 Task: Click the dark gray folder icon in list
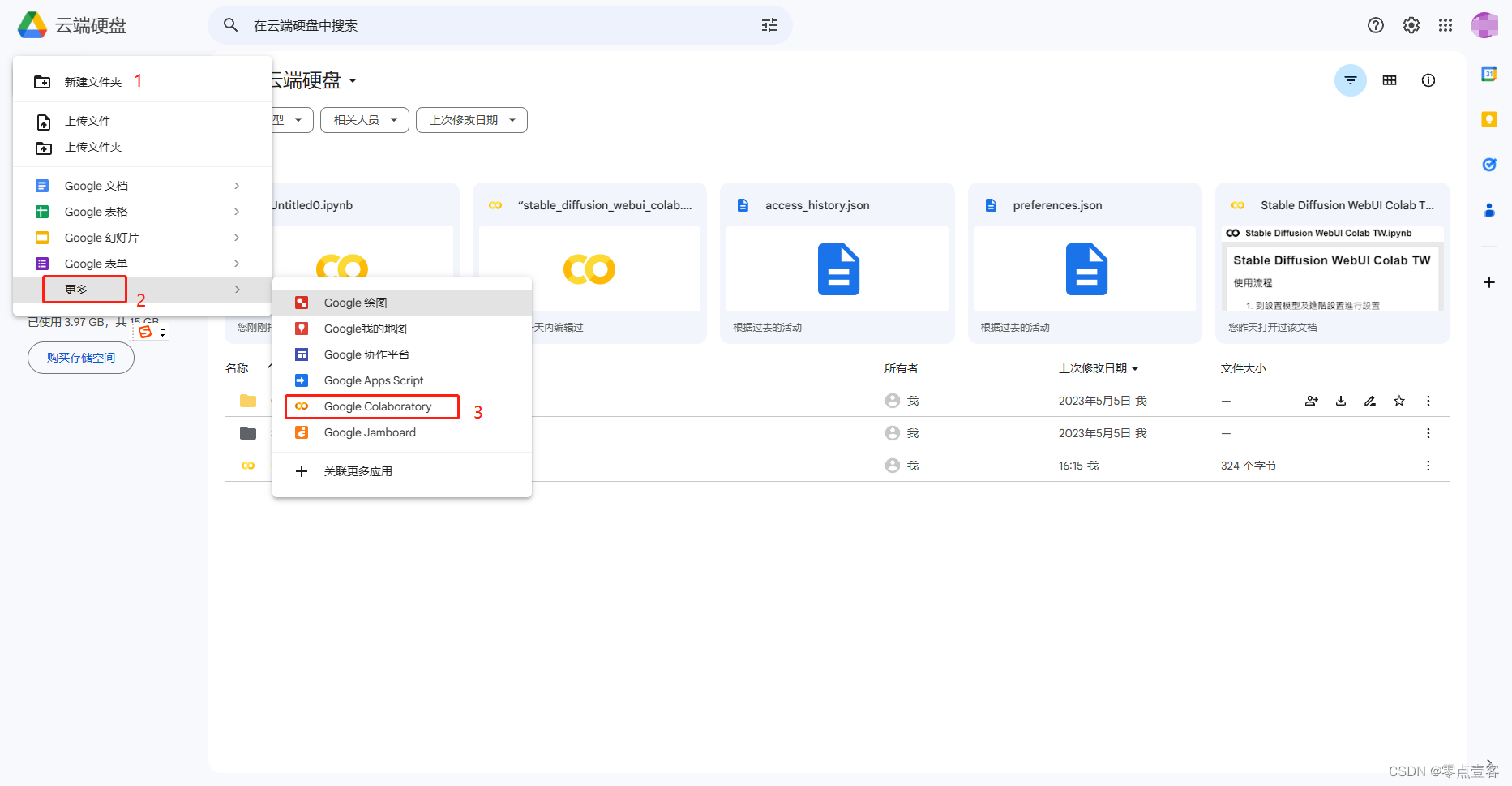[x=248, y=433]
